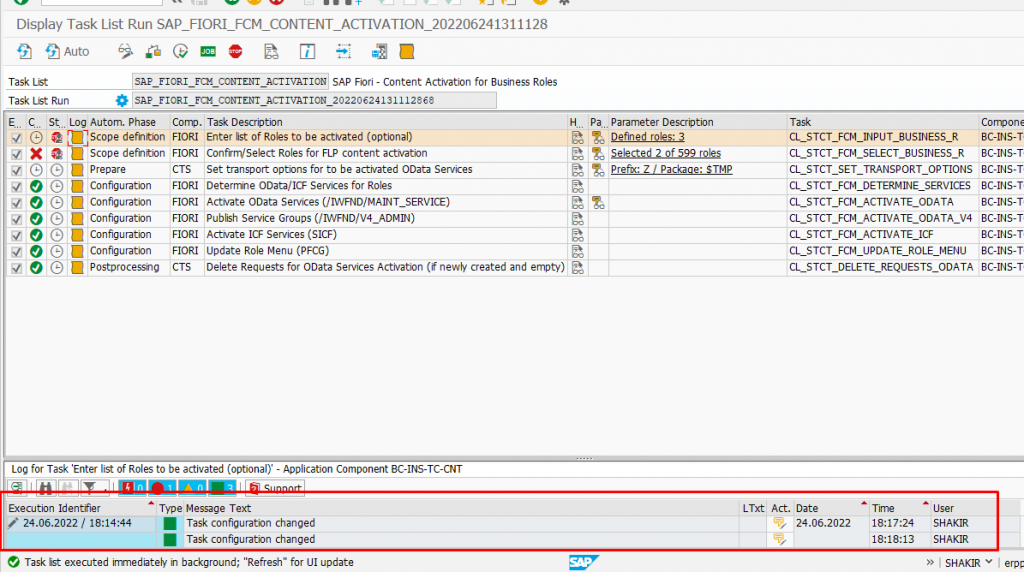The width and height of the screenshot is (1024, 572).
Task: Click the » expander in the status bar
Action: [x=930, y=562]
